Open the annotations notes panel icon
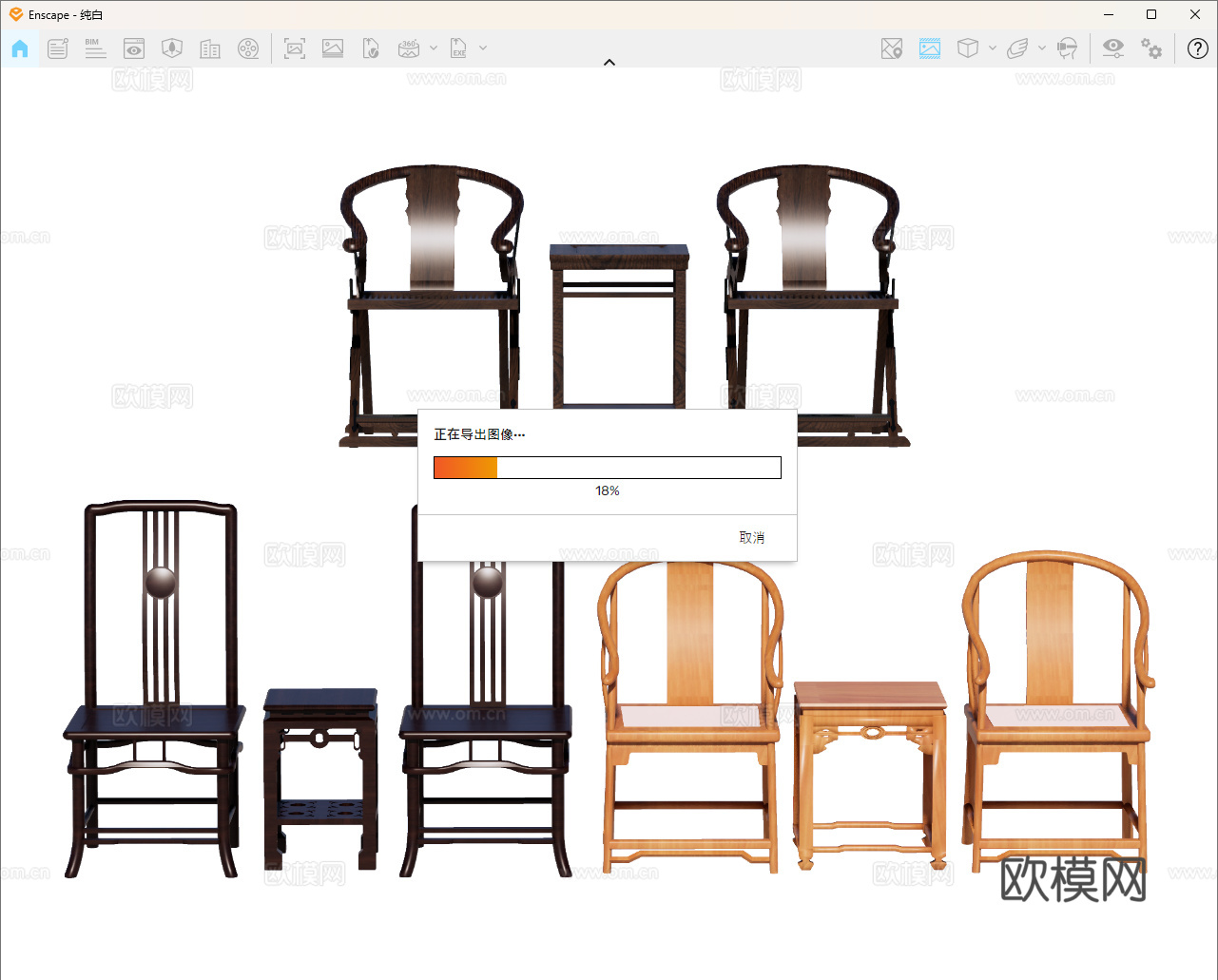This screenshot has height=980, width=1218. (58, 48)
